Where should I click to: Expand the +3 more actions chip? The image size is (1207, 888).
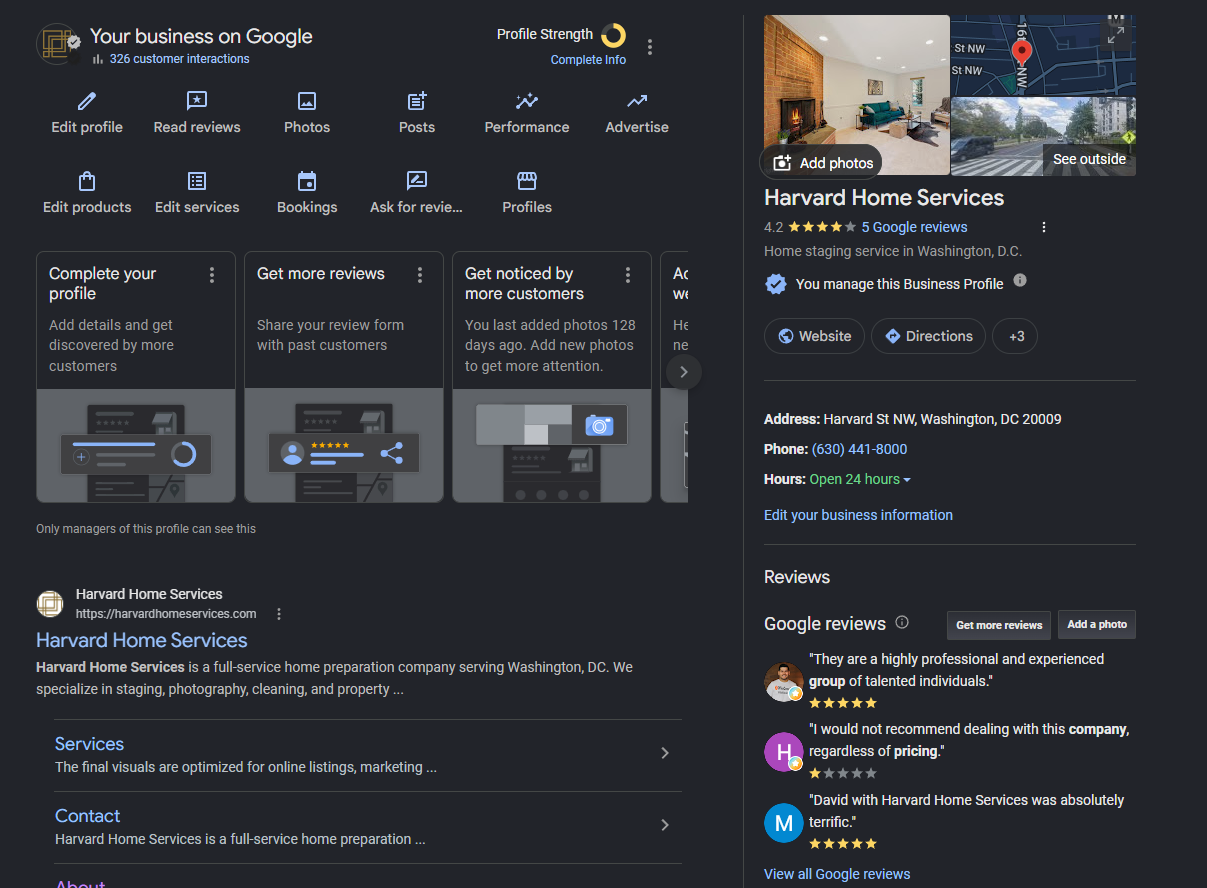pyautogui.click(x=1015, y=336)
